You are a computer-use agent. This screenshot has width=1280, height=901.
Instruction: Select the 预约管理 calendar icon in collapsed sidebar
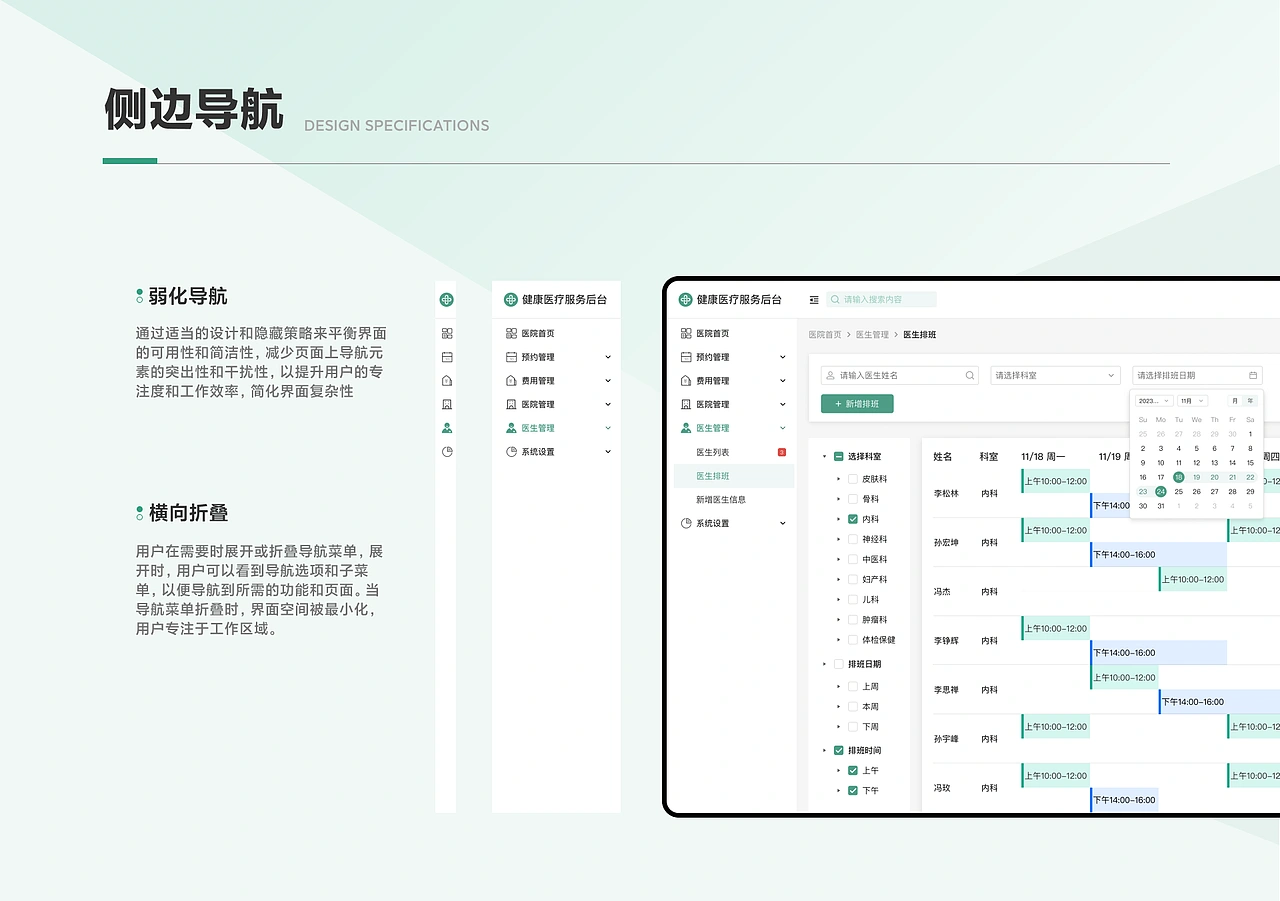pyautogui.click(x=446, y=356)
